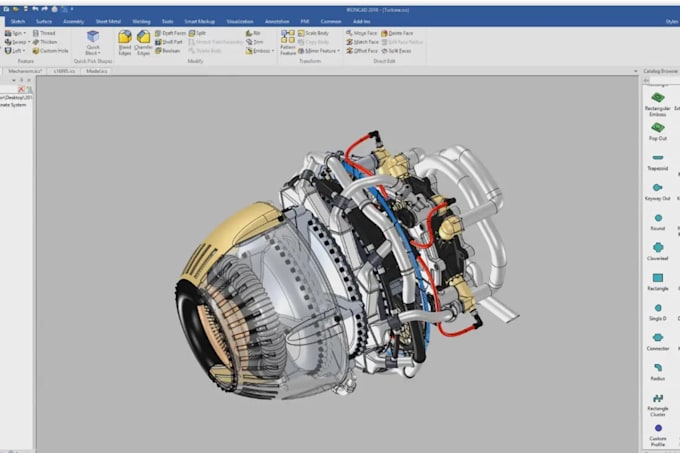Image resolution: width=680 pixels, height=453 pixels.
Task: Switch to the Common ribbon tab
Action: (x=331, y=21)
